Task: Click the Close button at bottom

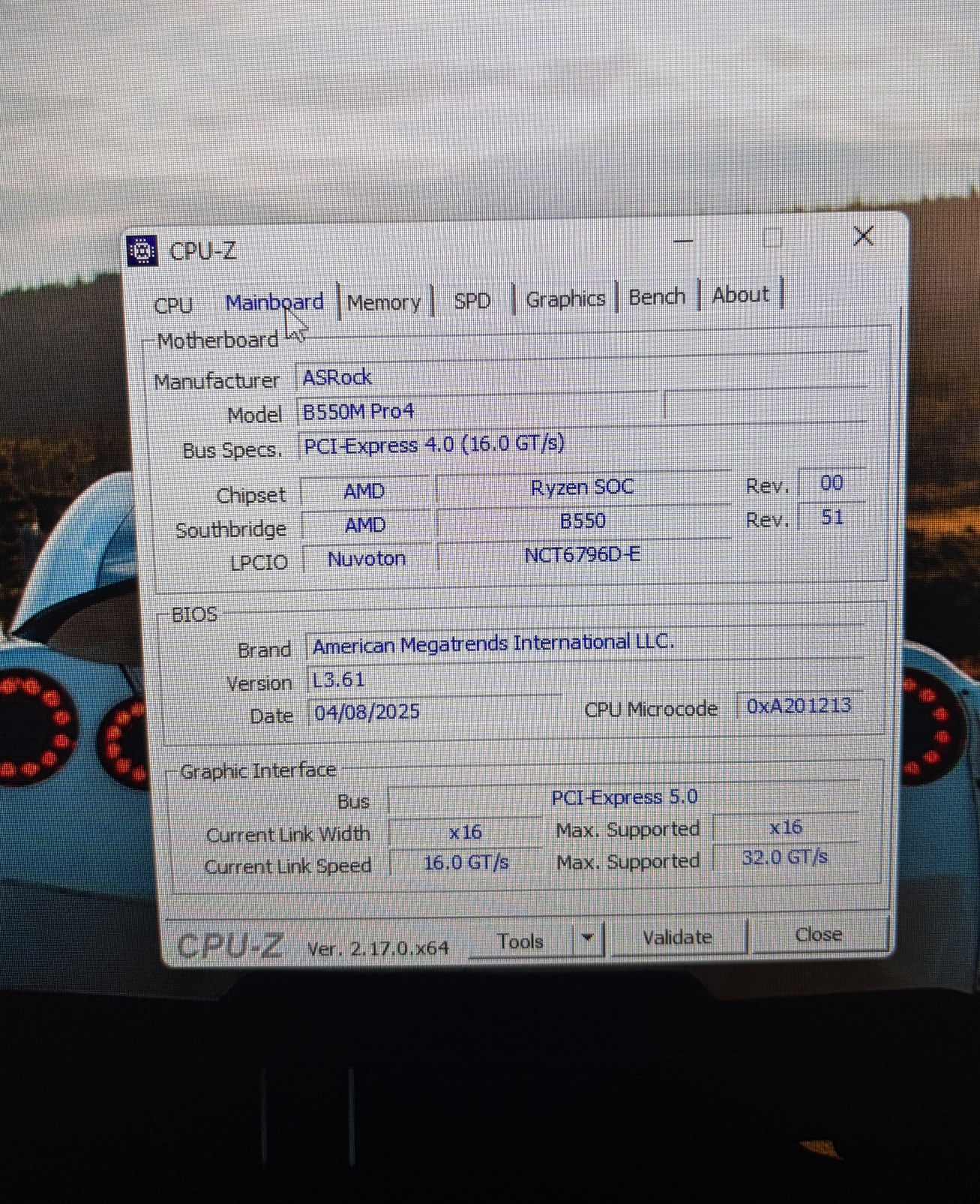Action: coord(819,934)
